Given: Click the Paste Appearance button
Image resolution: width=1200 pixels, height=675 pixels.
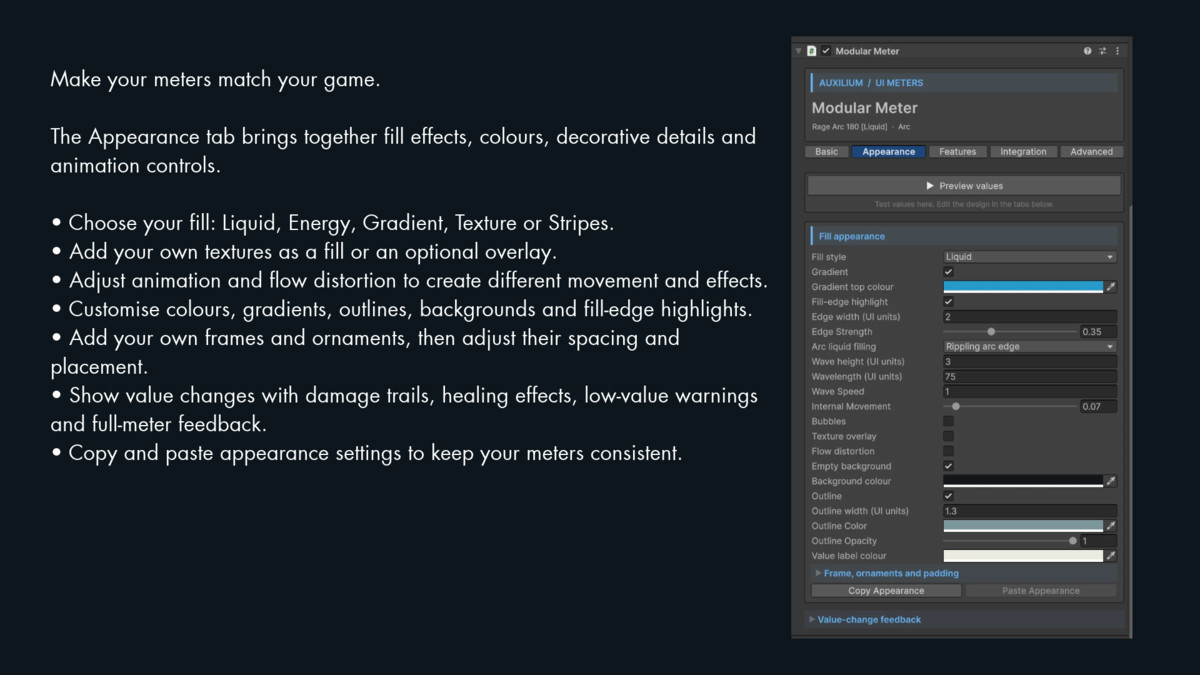Looking at the screenshot, I should pyautogui.click(x=1040, y=591).
